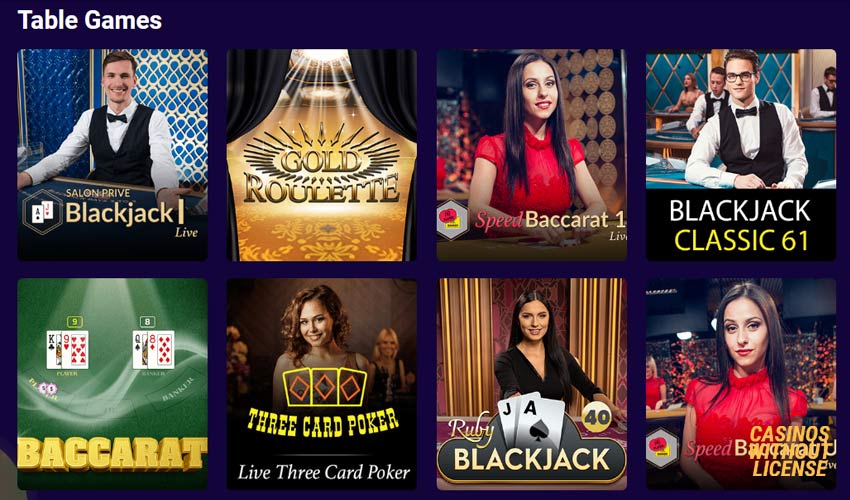Click the gold 40 chip badge
Screen dimensions: 850x500
point(597,418)
